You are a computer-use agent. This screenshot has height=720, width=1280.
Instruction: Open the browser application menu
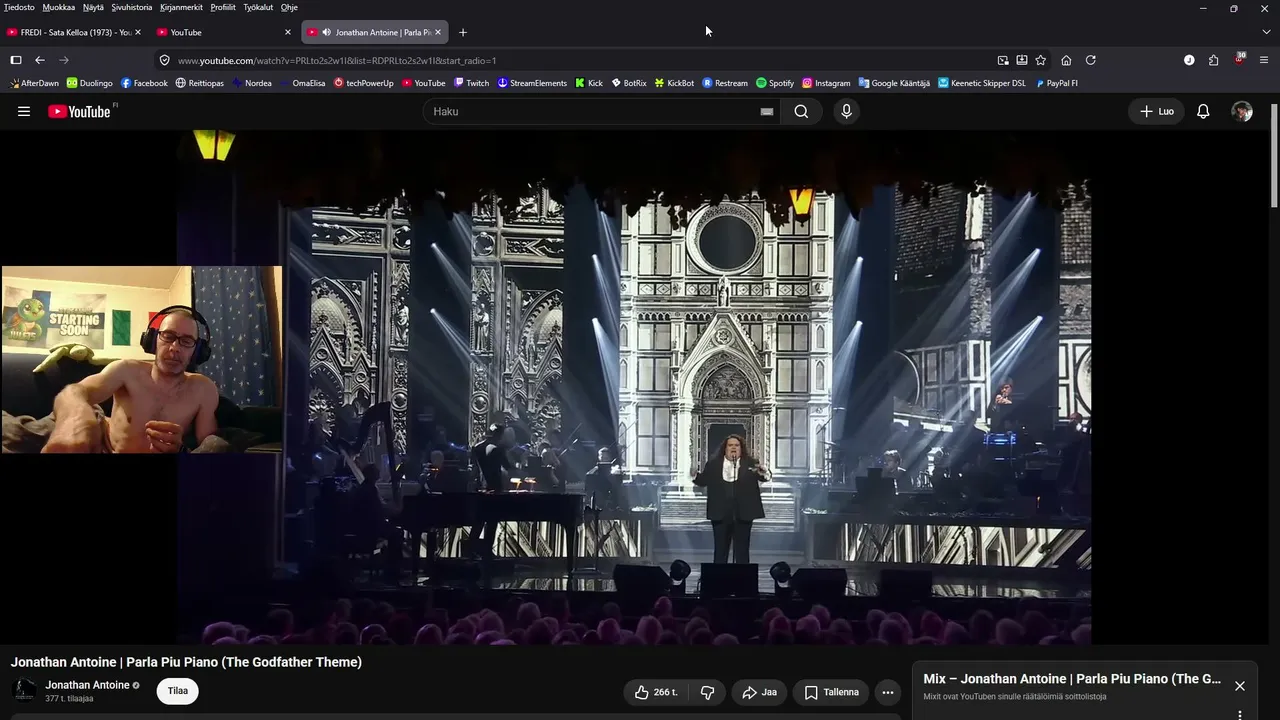1264,60
